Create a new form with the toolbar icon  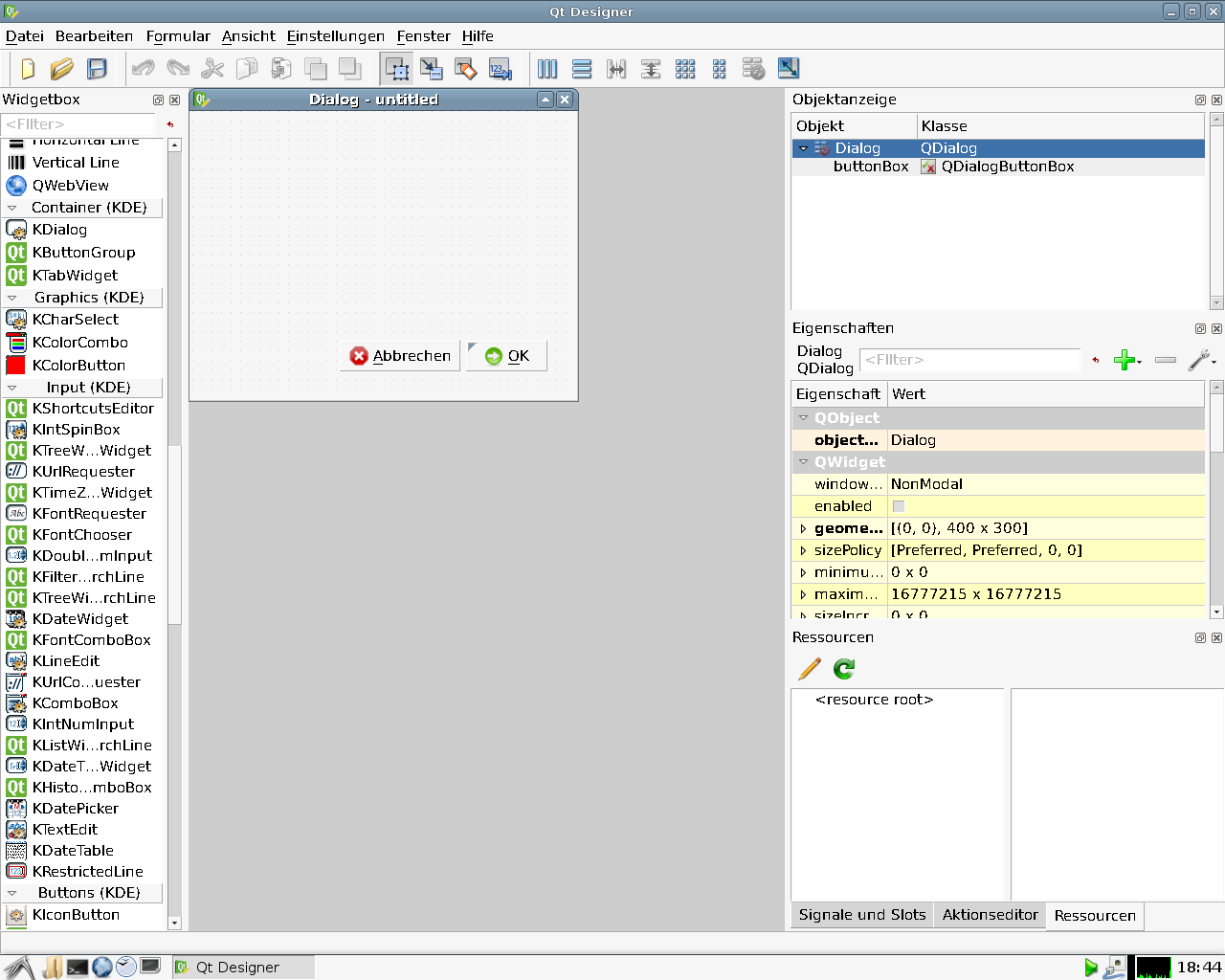(28, 69)
